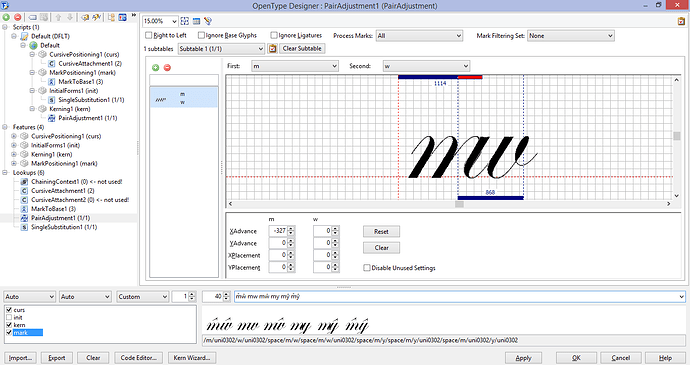690x365 pixels.
Task: Enable Disable Unused Settings checkbox
Action: coord(367,268)
